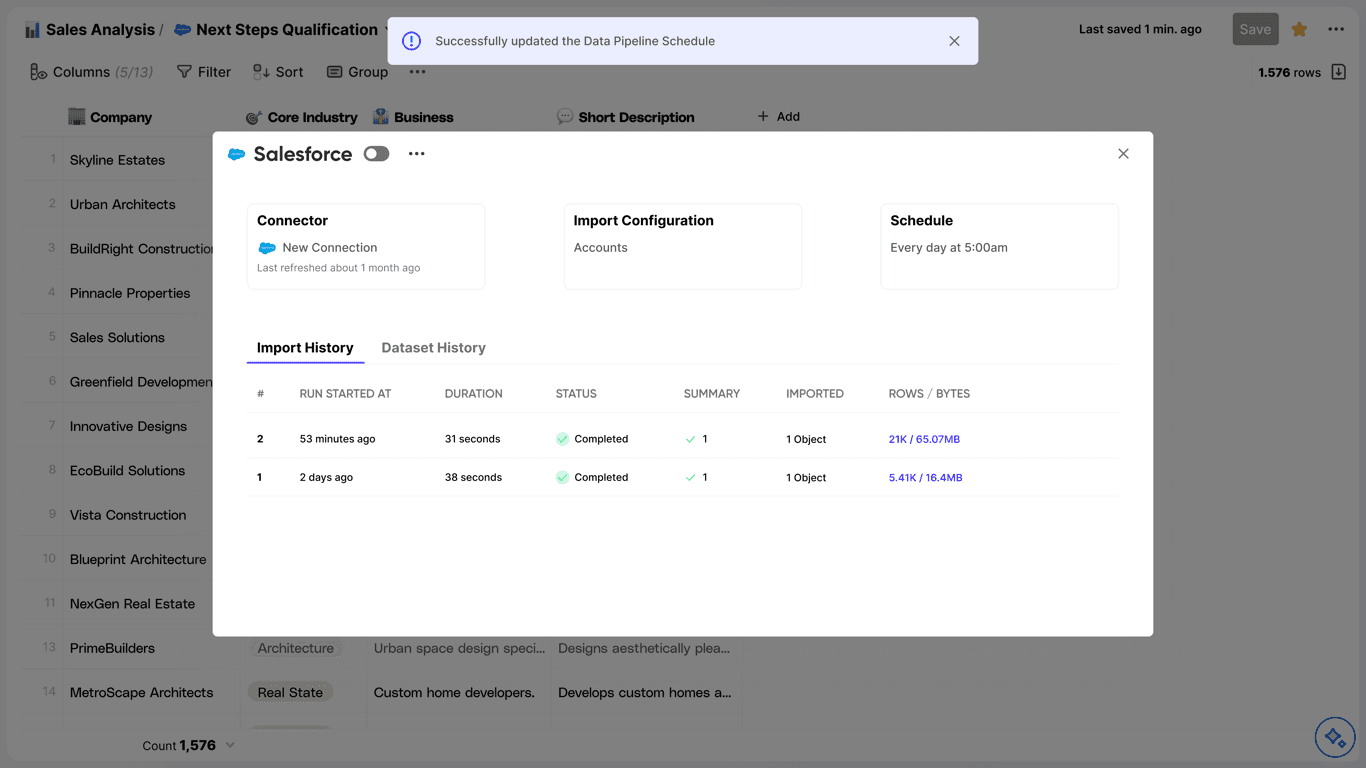Click the Vista Construction row
The width and height of the screenshot is (1366, 768).
[128, 515]
